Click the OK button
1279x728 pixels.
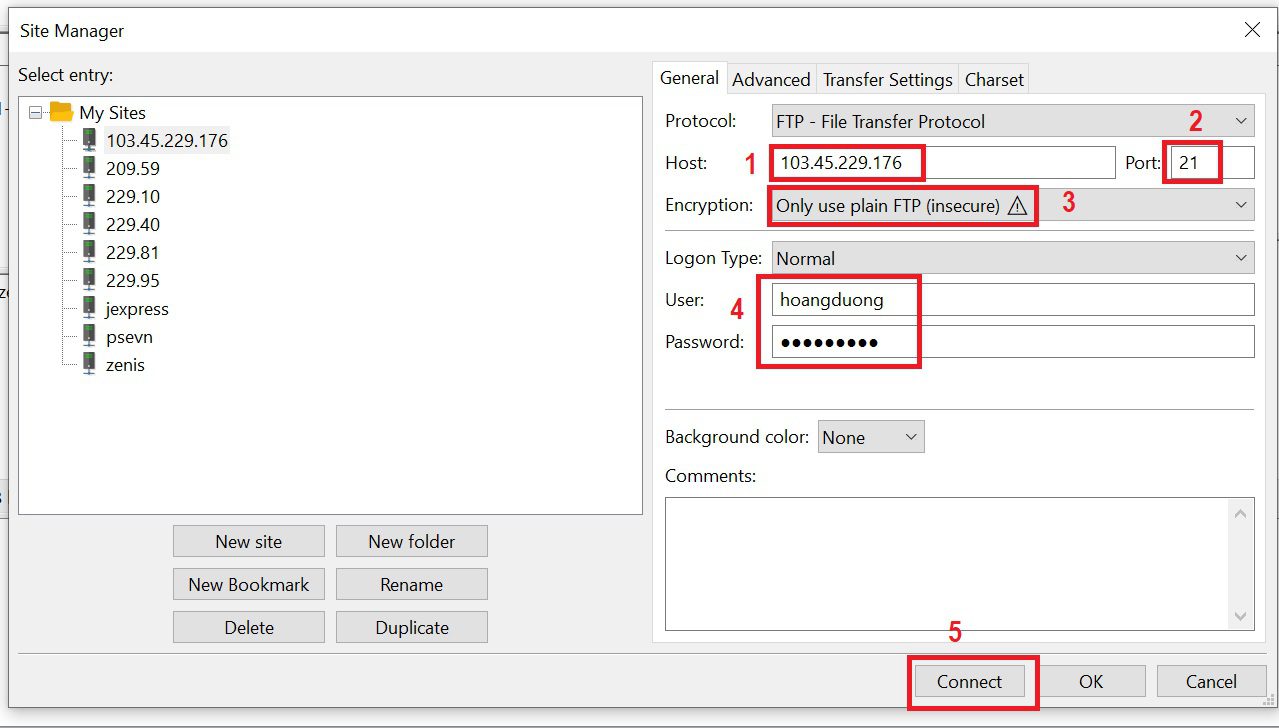click(1091, 681)
